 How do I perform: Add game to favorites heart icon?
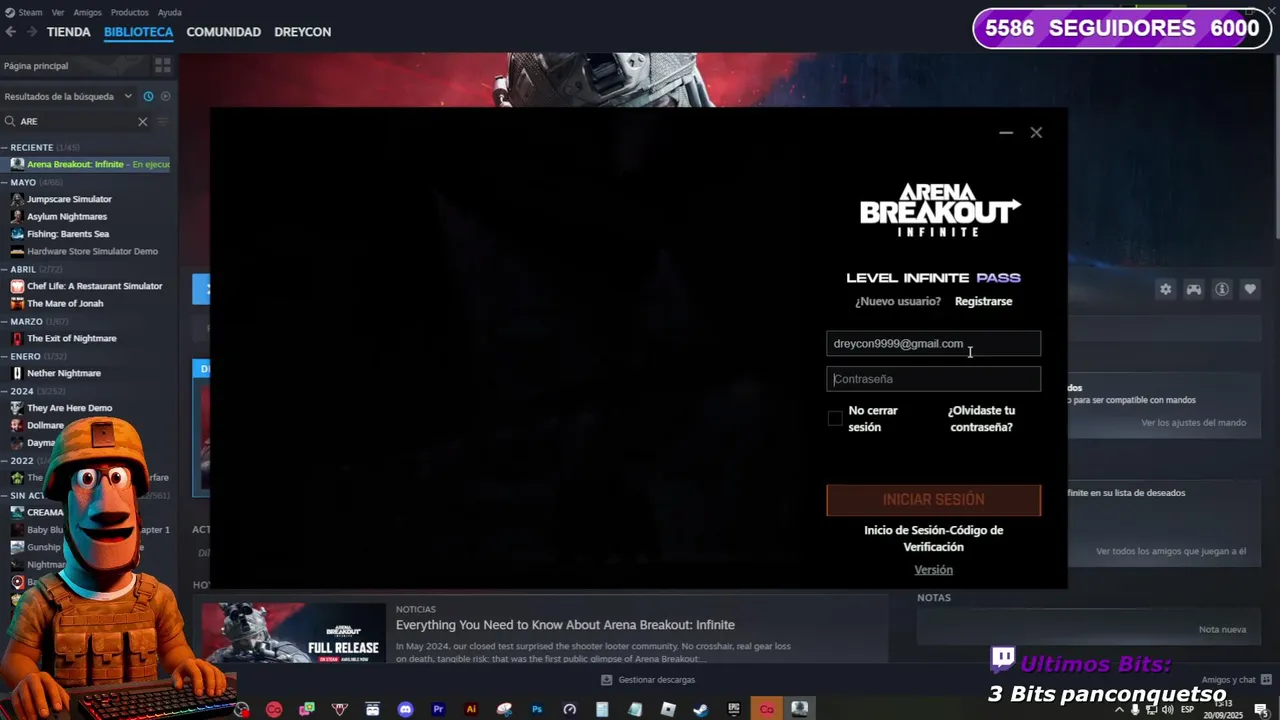(x=1249, y=289)
